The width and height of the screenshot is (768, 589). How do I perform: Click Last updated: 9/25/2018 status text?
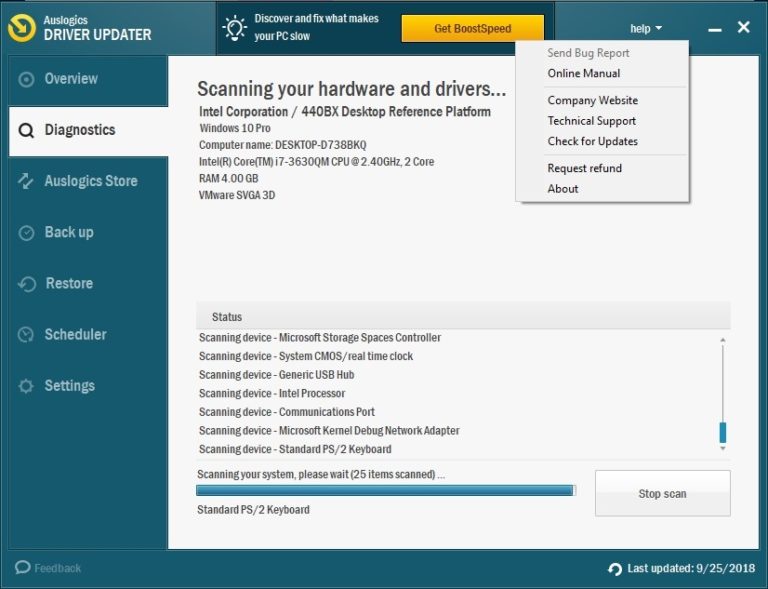click(x=691, y=568)
